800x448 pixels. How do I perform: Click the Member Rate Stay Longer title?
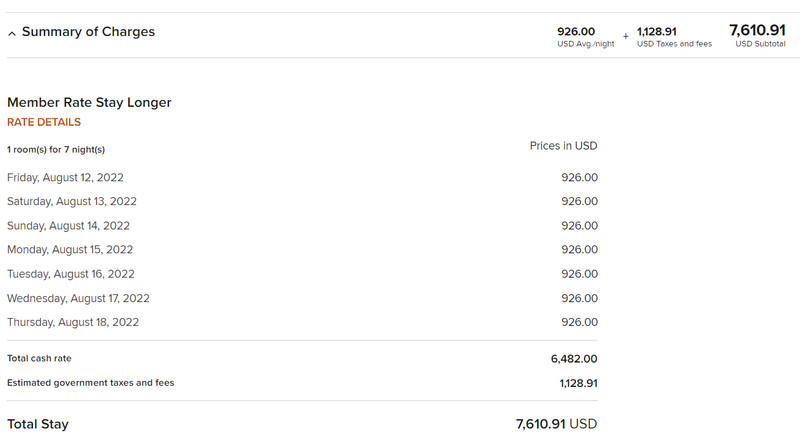pos(89,103)
